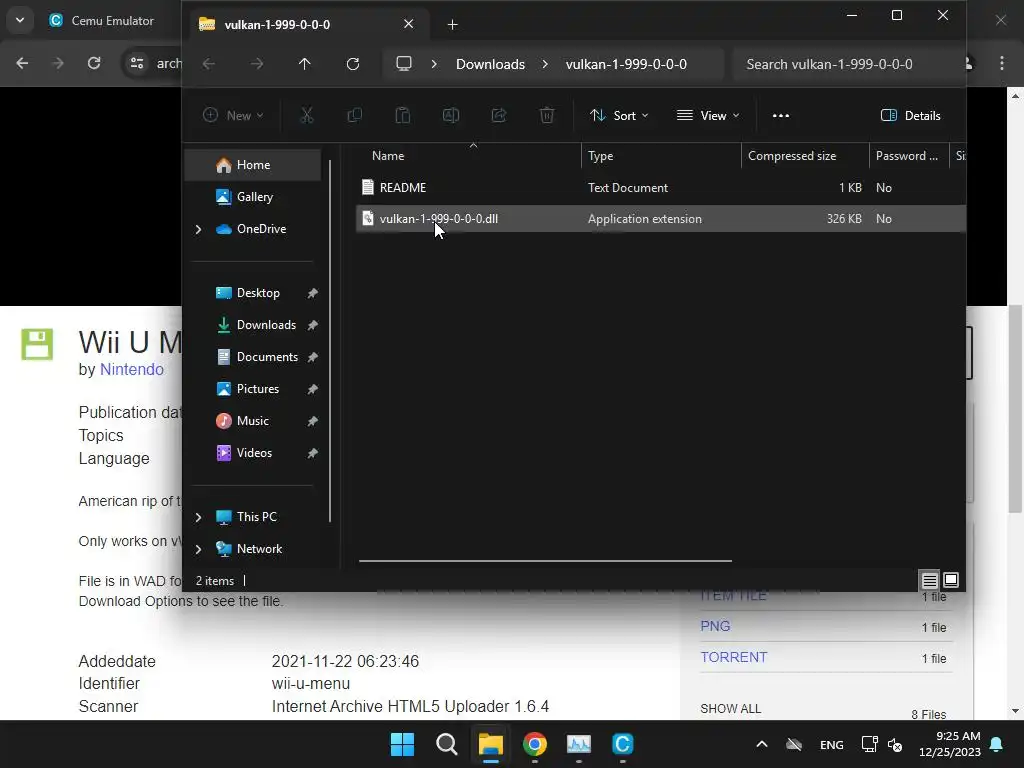
Task: Open Gallery in the navigation pane
Action: pos(253,197)
